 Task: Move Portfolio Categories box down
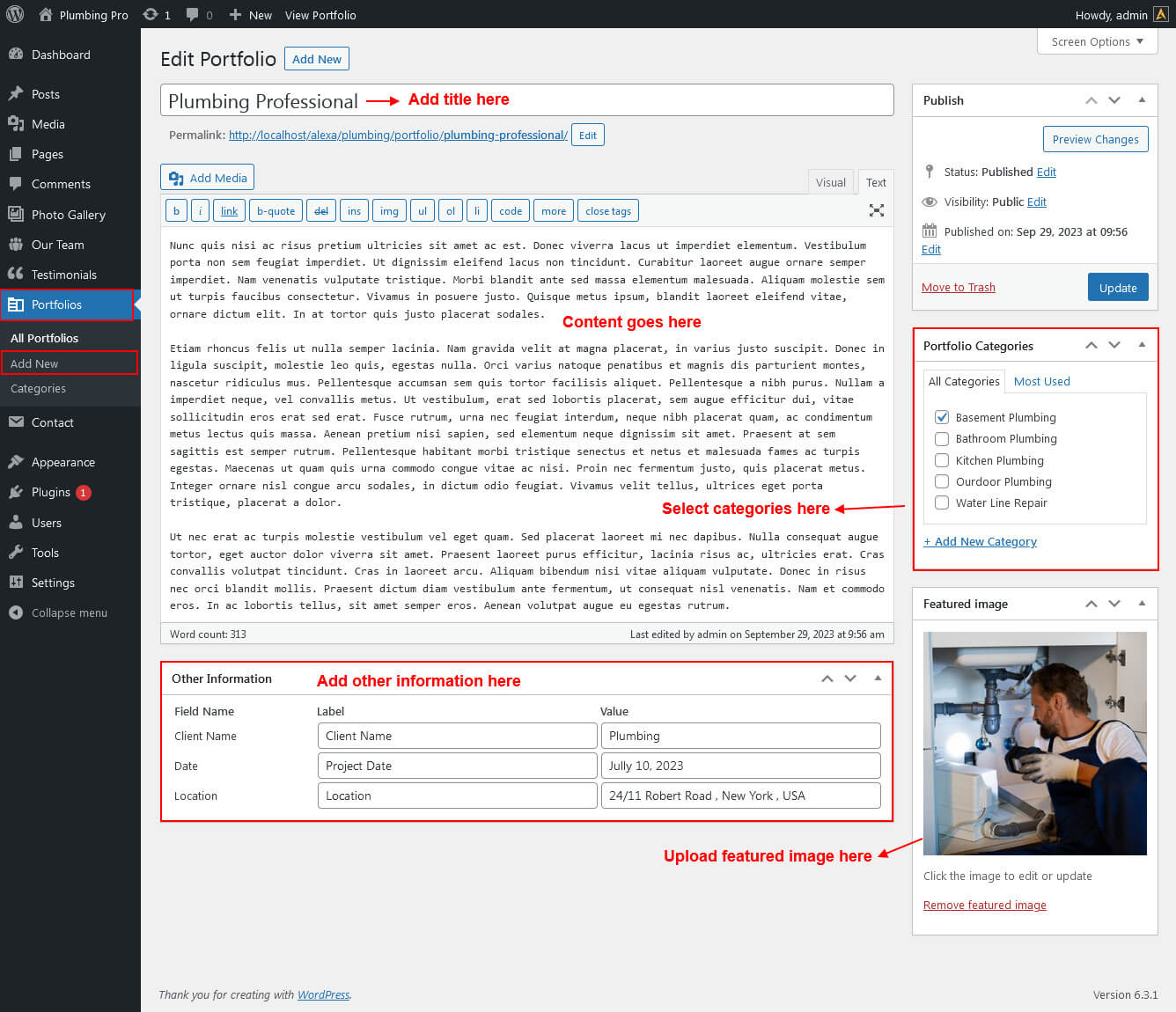pyautogui.click(x=1114, y=345)
